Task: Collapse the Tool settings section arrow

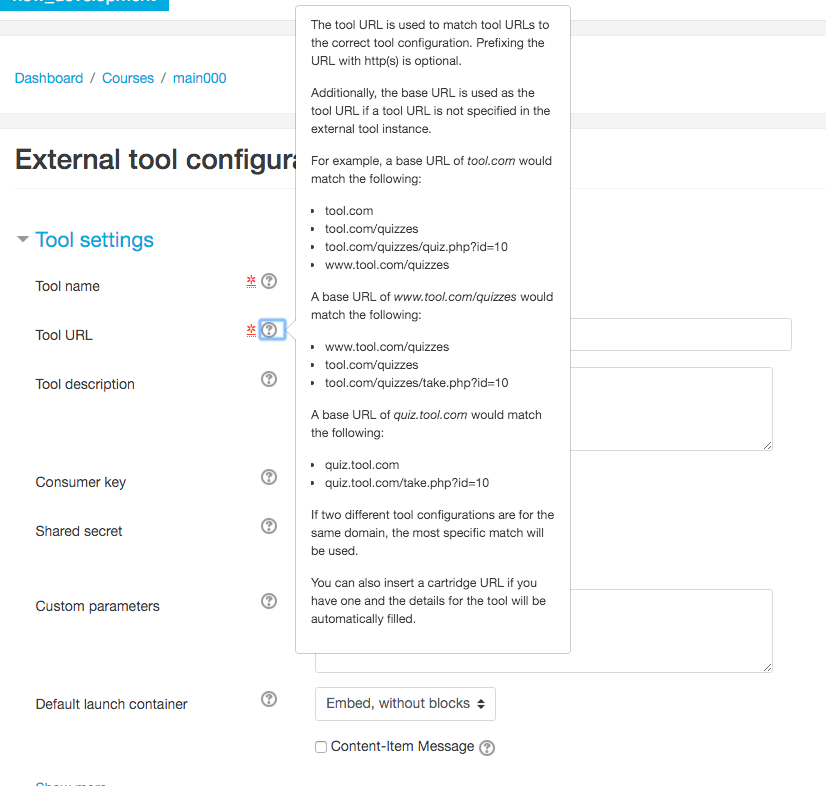Action: coord(23,239)
